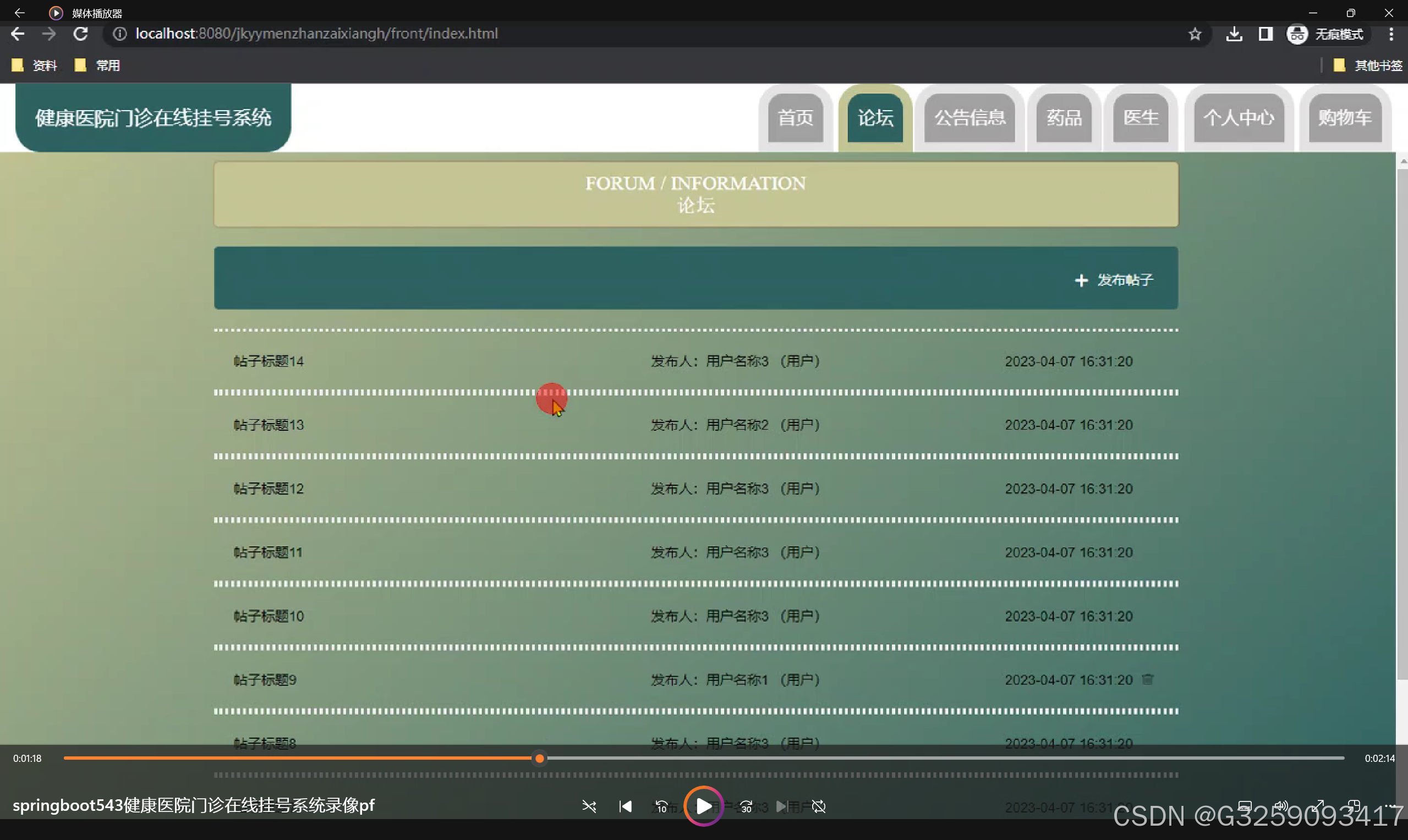Skip forward 30 seconds

(x=746, y=806)
